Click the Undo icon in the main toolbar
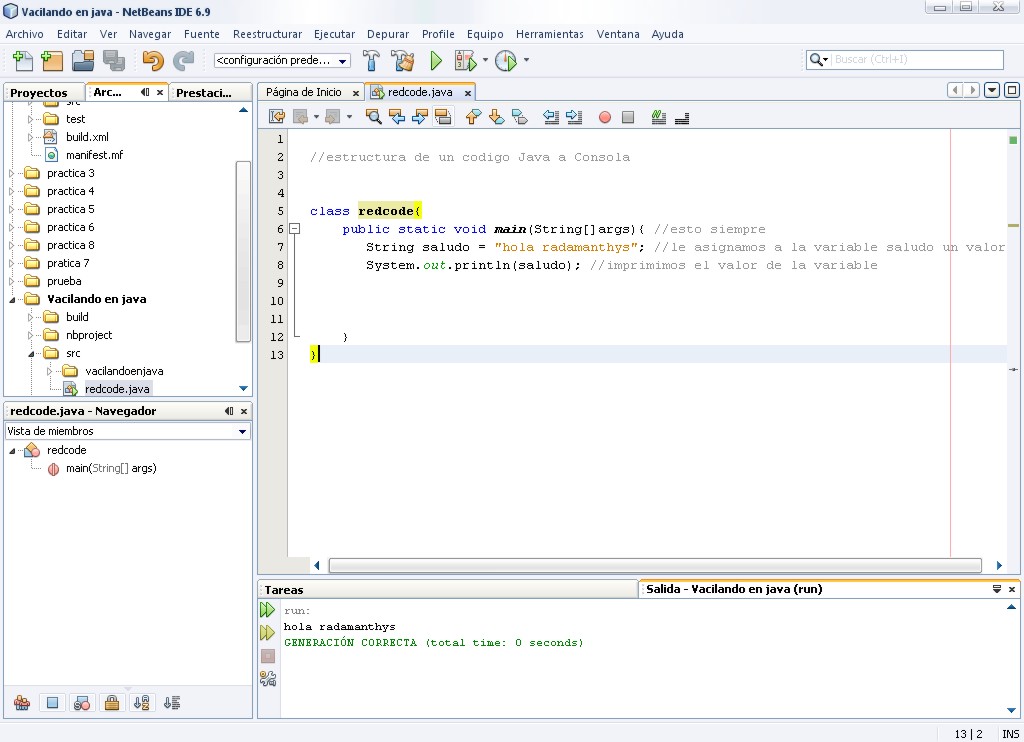Viewport: 1024px width, 742px height. 153,60
